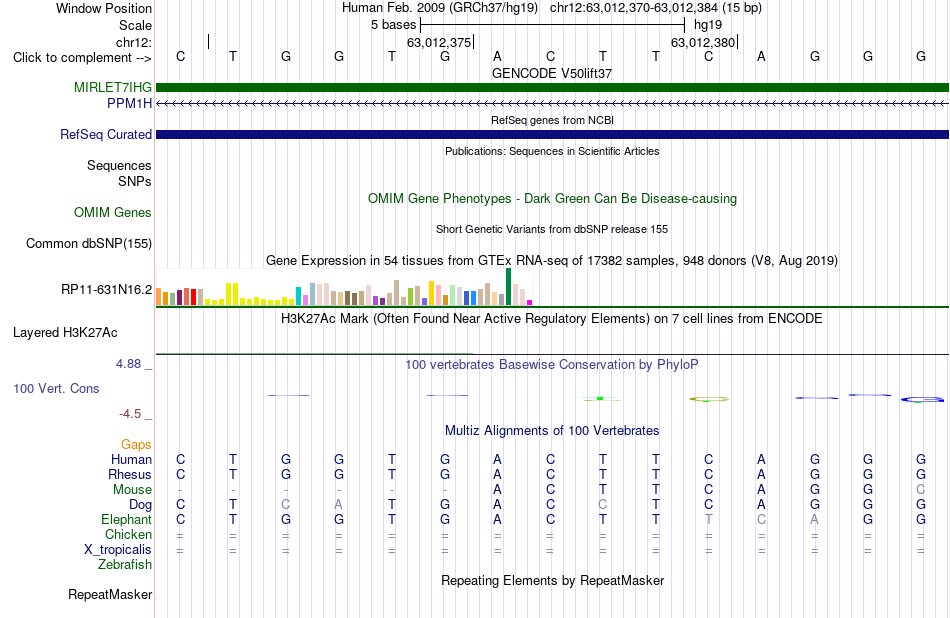Select the Dog alignment row label

[141, 505]
